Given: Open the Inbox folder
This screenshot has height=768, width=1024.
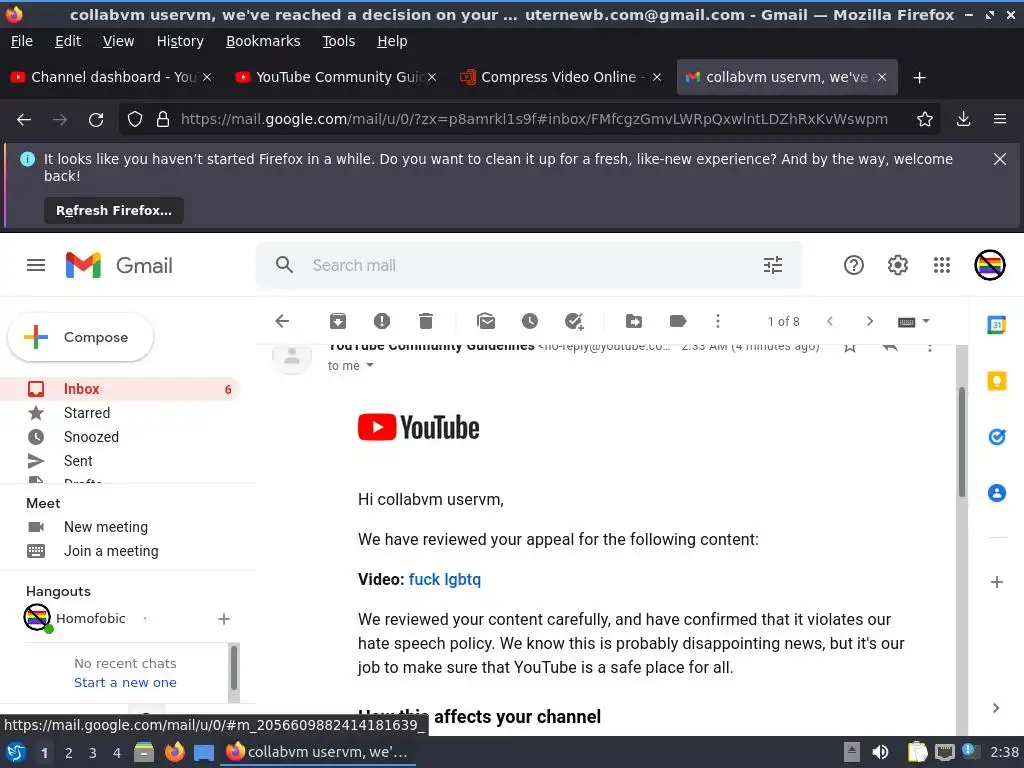Looking at the screenshot, I should pos(120,389).
